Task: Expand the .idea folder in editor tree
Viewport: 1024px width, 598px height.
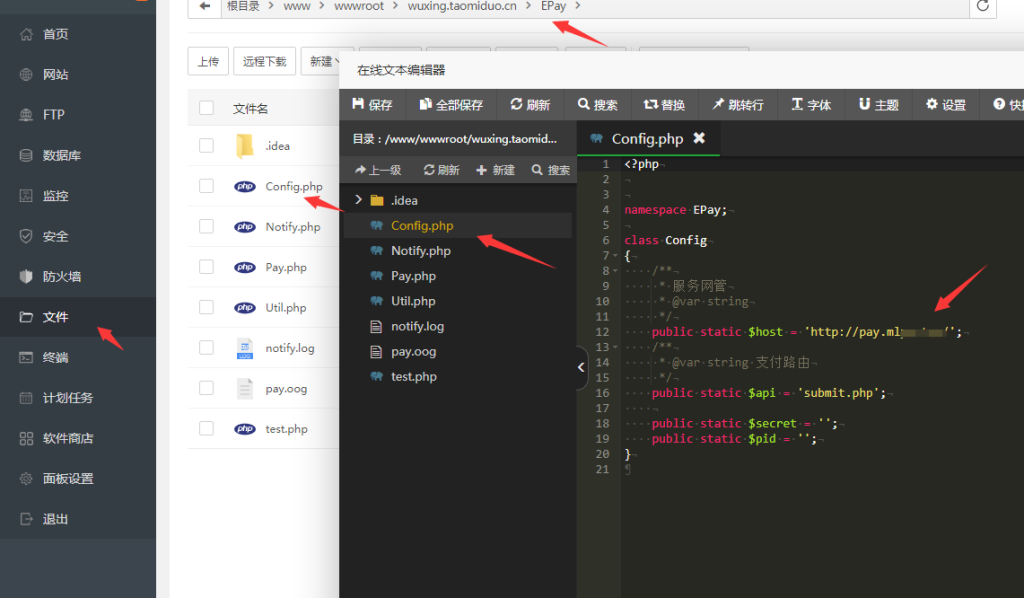Action: (358, 200)
